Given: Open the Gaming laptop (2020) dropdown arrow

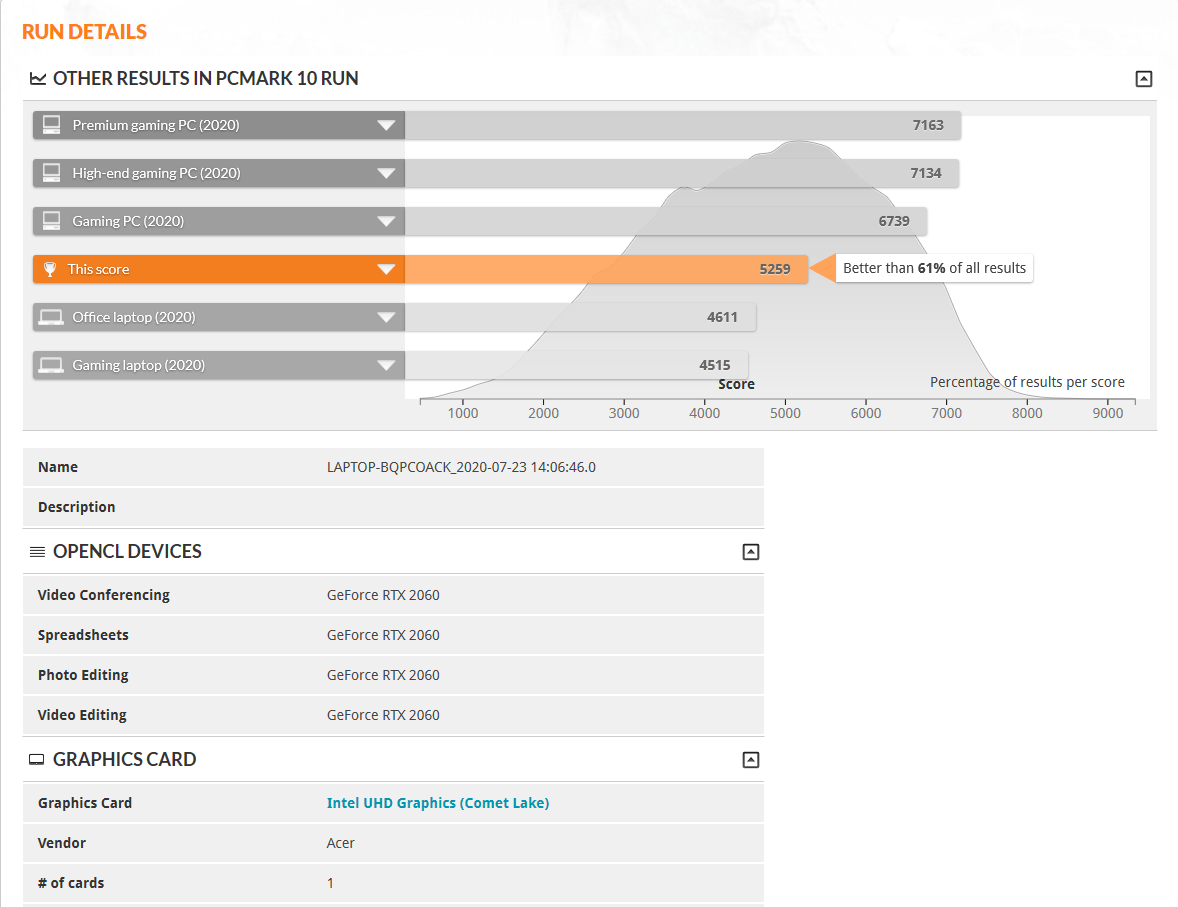Looking at the screenshot, I should tap(386, 365).
